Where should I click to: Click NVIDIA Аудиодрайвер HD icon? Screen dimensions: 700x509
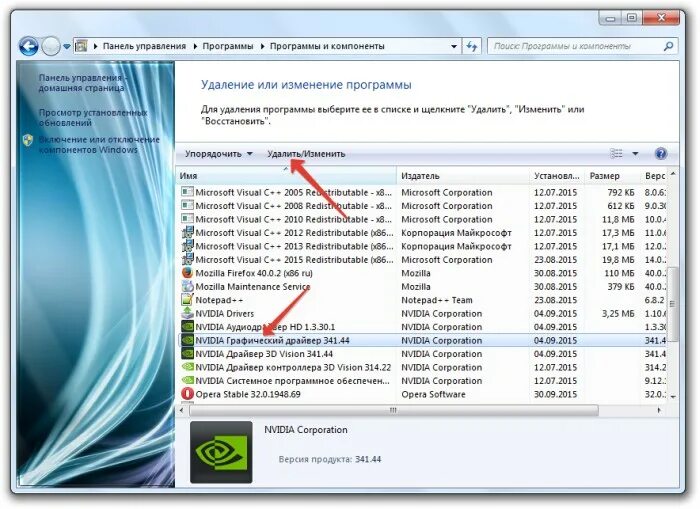pyautogui.click(x=188, y=326)
